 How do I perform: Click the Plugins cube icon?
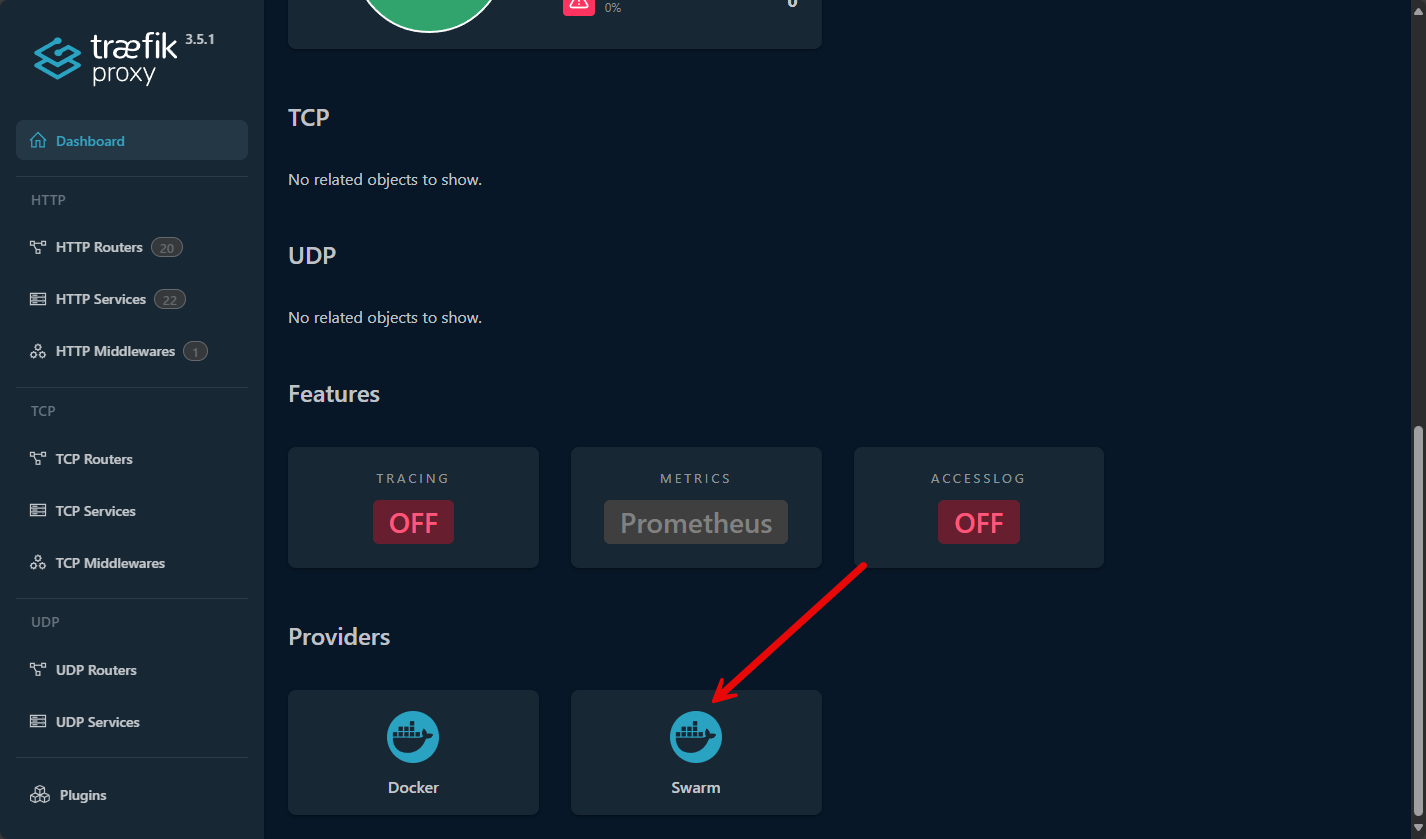39,795
